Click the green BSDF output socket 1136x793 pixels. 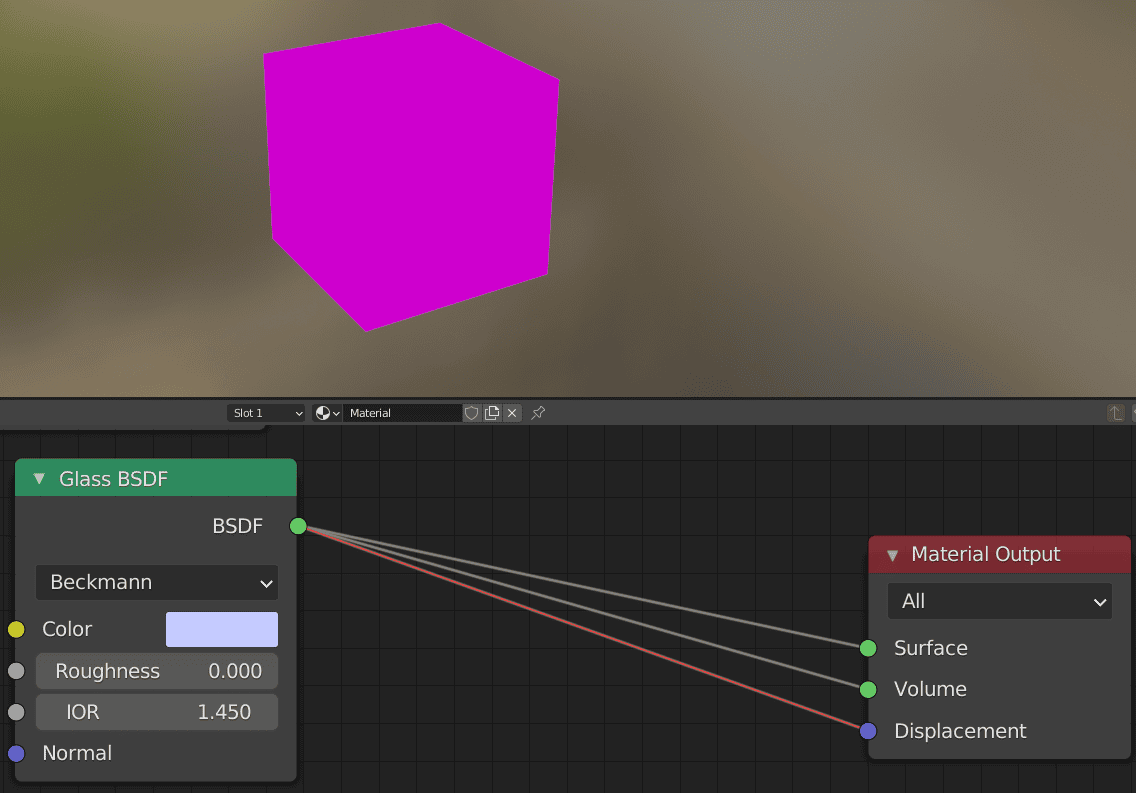click(297, 525)
